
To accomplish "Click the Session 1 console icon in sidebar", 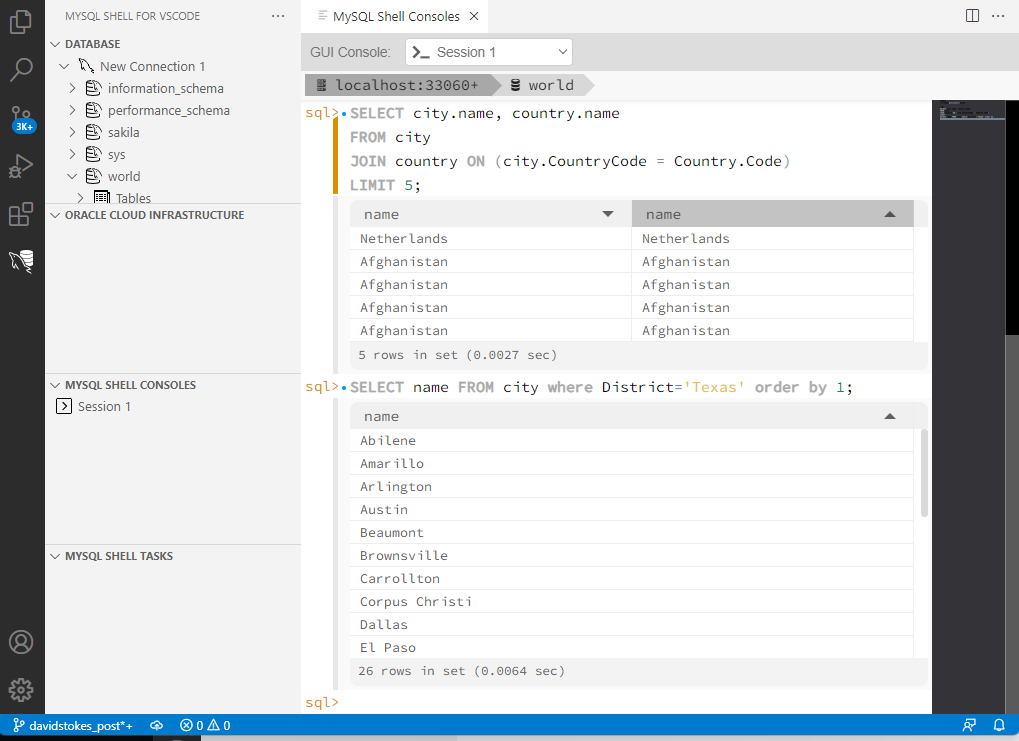I will click(64, 406).
